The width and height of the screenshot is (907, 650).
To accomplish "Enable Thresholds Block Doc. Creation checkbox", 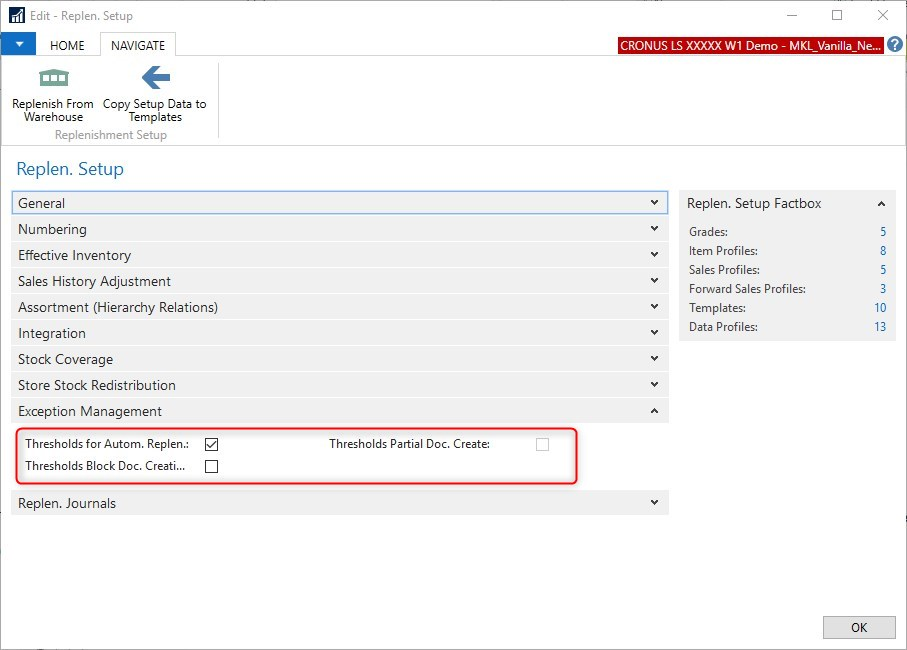I will (211, 466).
